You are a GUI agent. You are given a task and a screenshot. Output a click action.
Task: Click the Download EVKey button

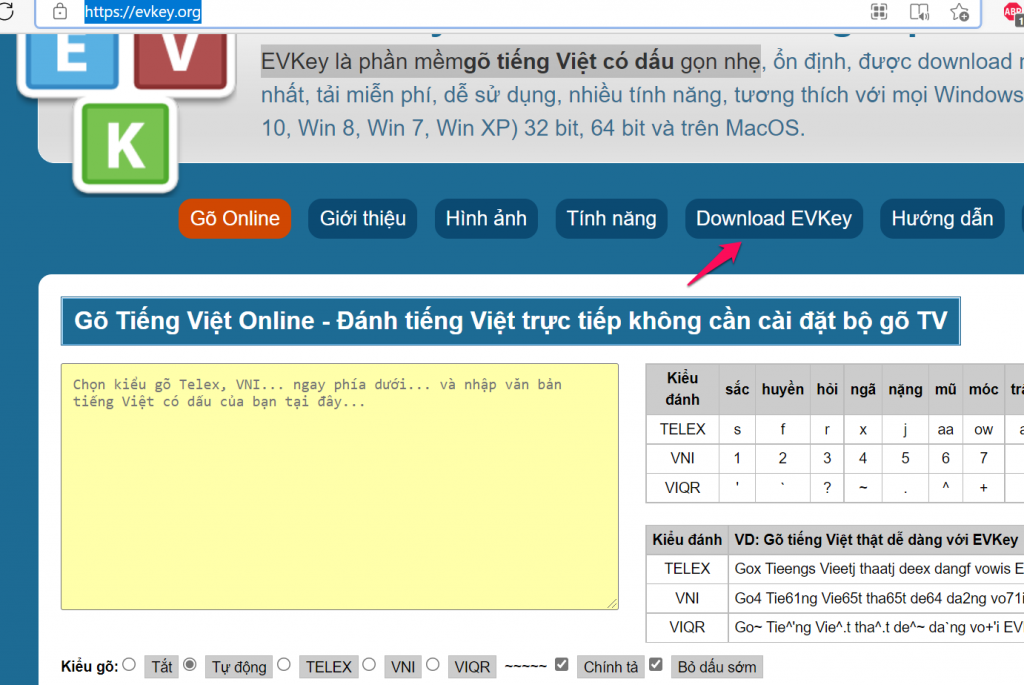point(773,219)
